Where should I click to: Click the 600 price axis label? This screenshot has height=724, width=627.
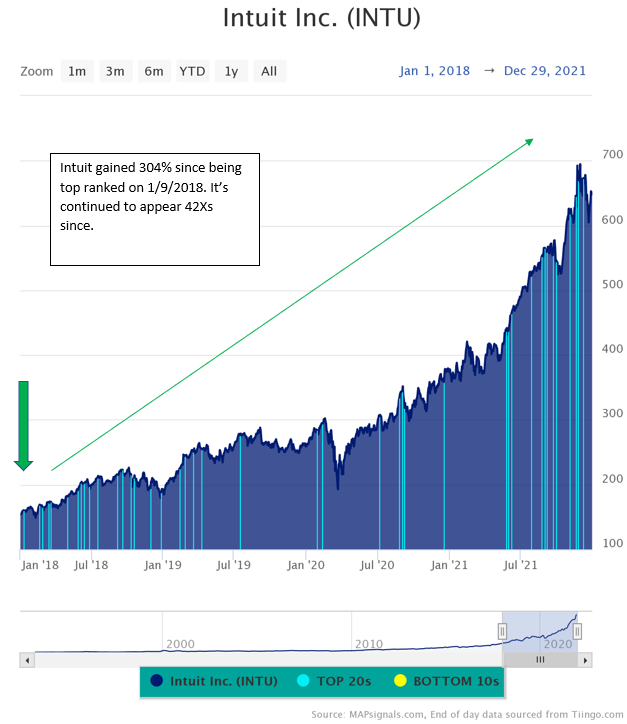pos(613,220)
